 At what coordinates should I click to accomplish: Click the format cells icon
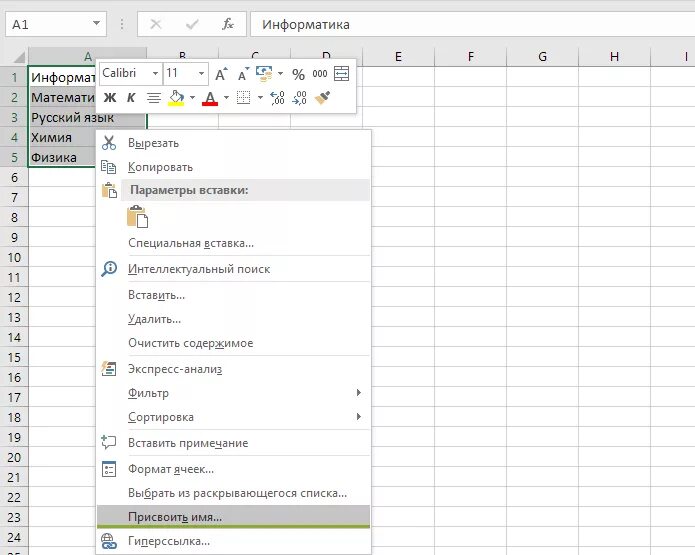pyautogui.click(x=109, y=469)
